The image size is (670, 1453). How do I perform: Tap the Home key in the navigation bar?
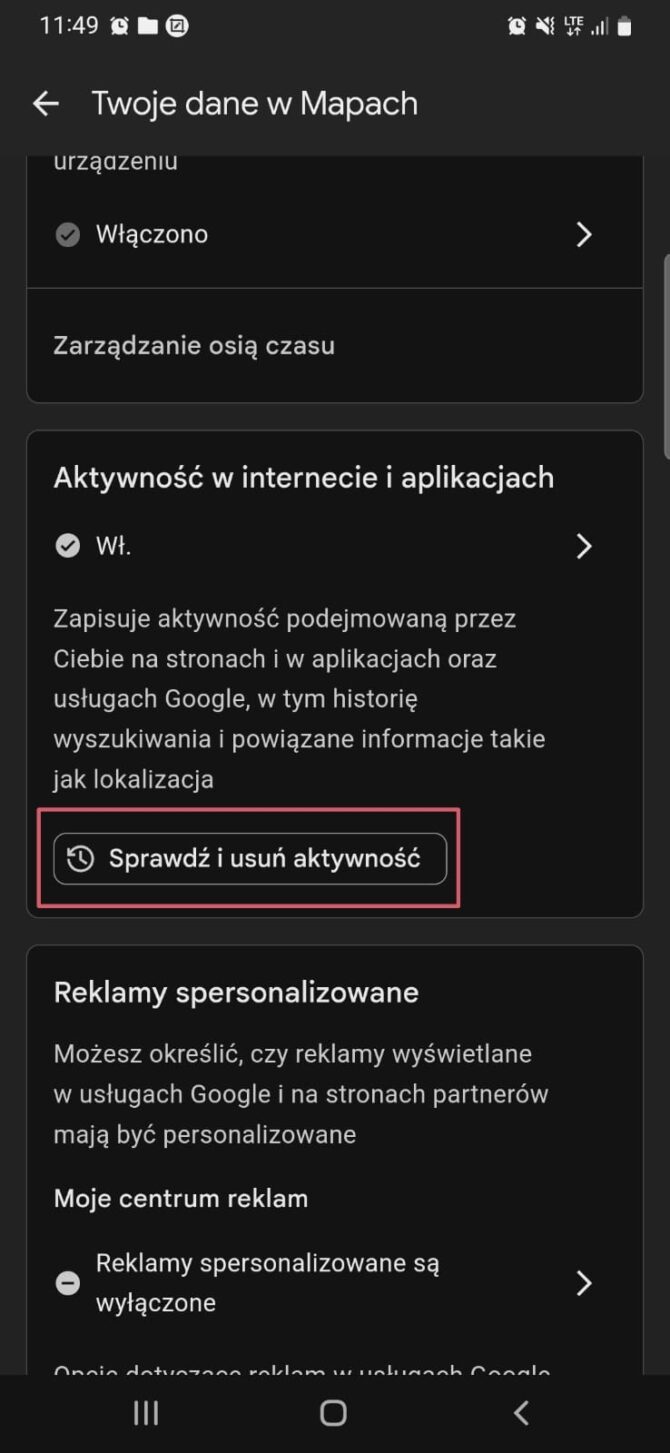click(x=335, y=1412)
